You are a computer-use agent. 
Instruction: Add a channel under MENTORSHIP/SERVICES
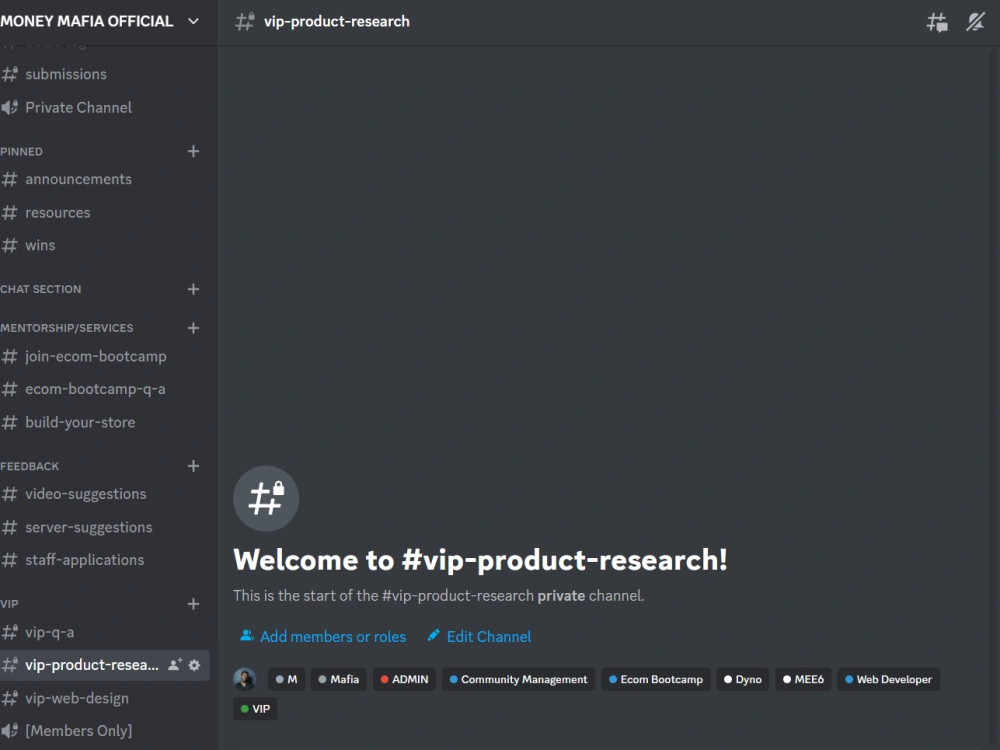[193, 327]
